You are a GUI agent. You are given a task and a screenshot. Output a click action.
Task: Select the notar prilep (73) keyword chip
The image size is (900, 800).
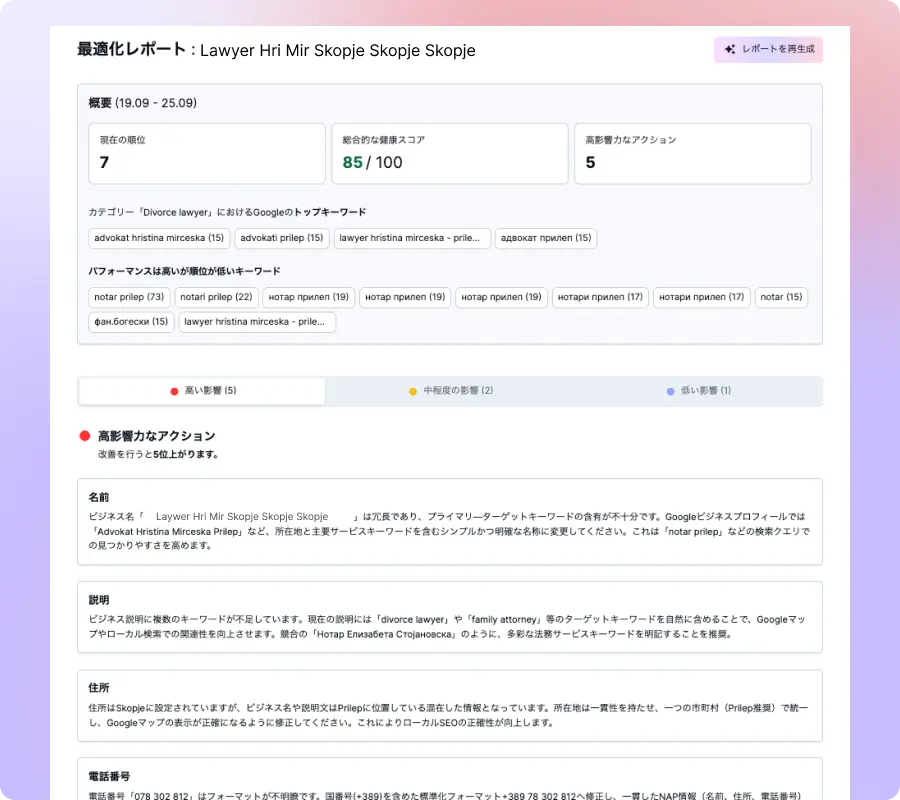click(128, 297)
